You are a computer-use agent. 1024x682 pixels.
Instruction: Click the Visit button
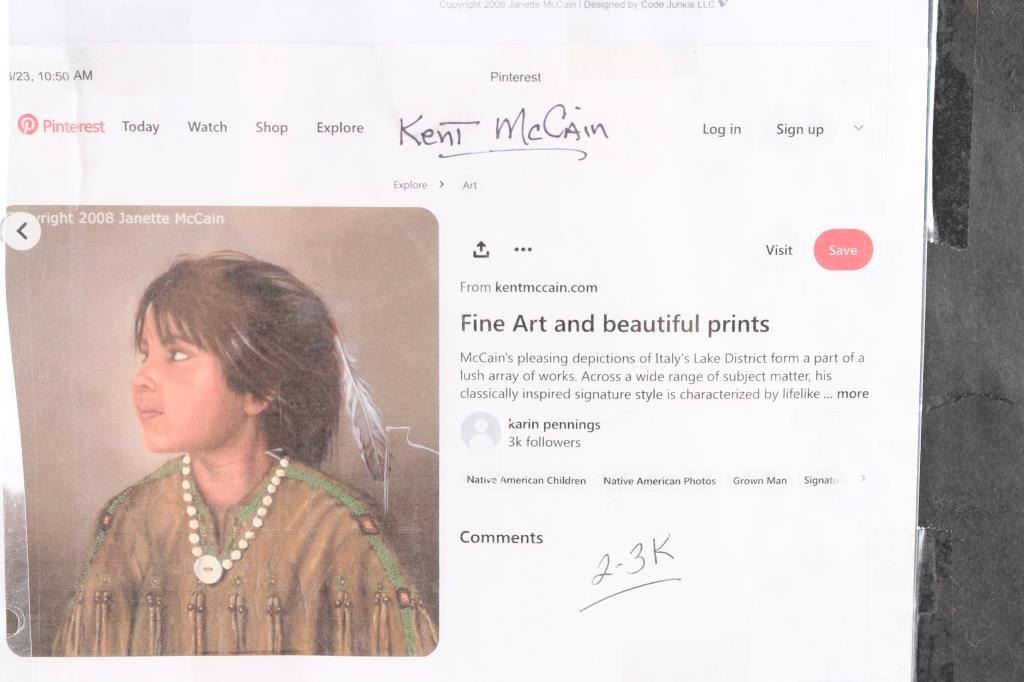point(779,250)
